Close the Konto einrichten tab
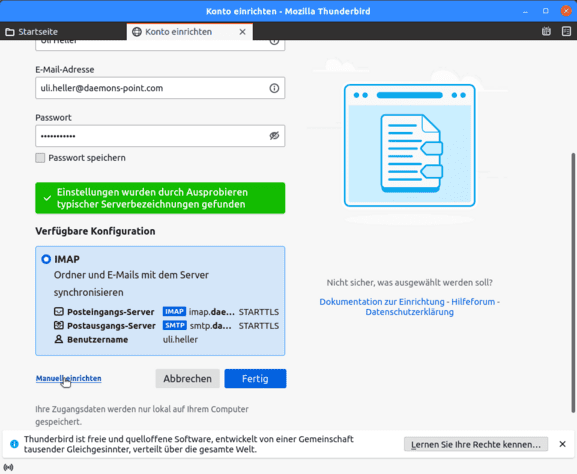Screen dimensions: 577x474 (243, 32)
